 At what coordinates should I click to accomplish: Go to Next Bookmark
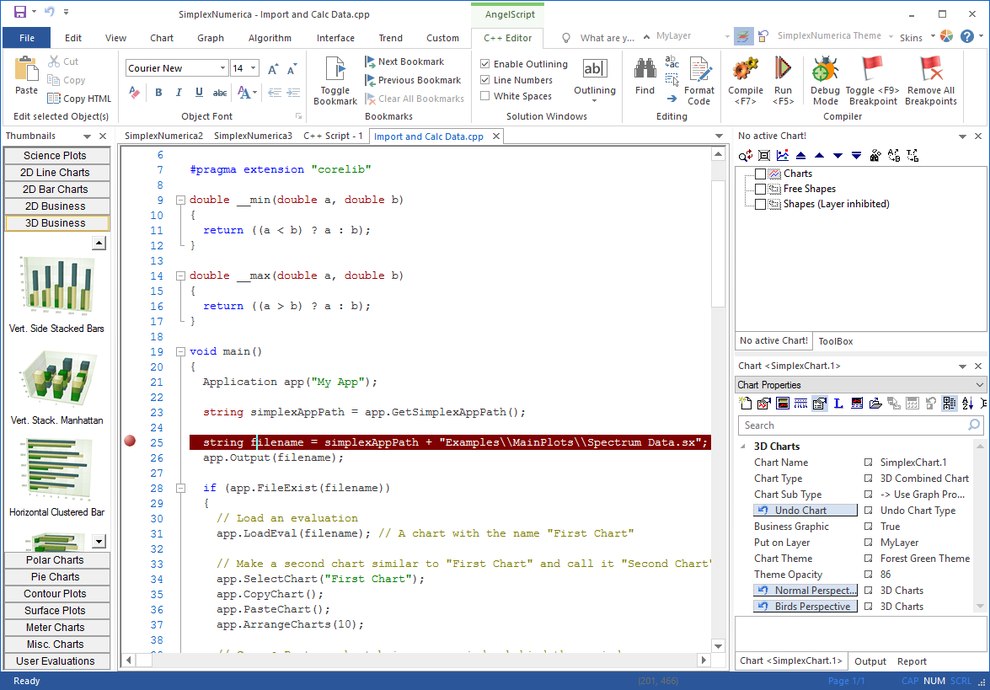pos(405,61)
